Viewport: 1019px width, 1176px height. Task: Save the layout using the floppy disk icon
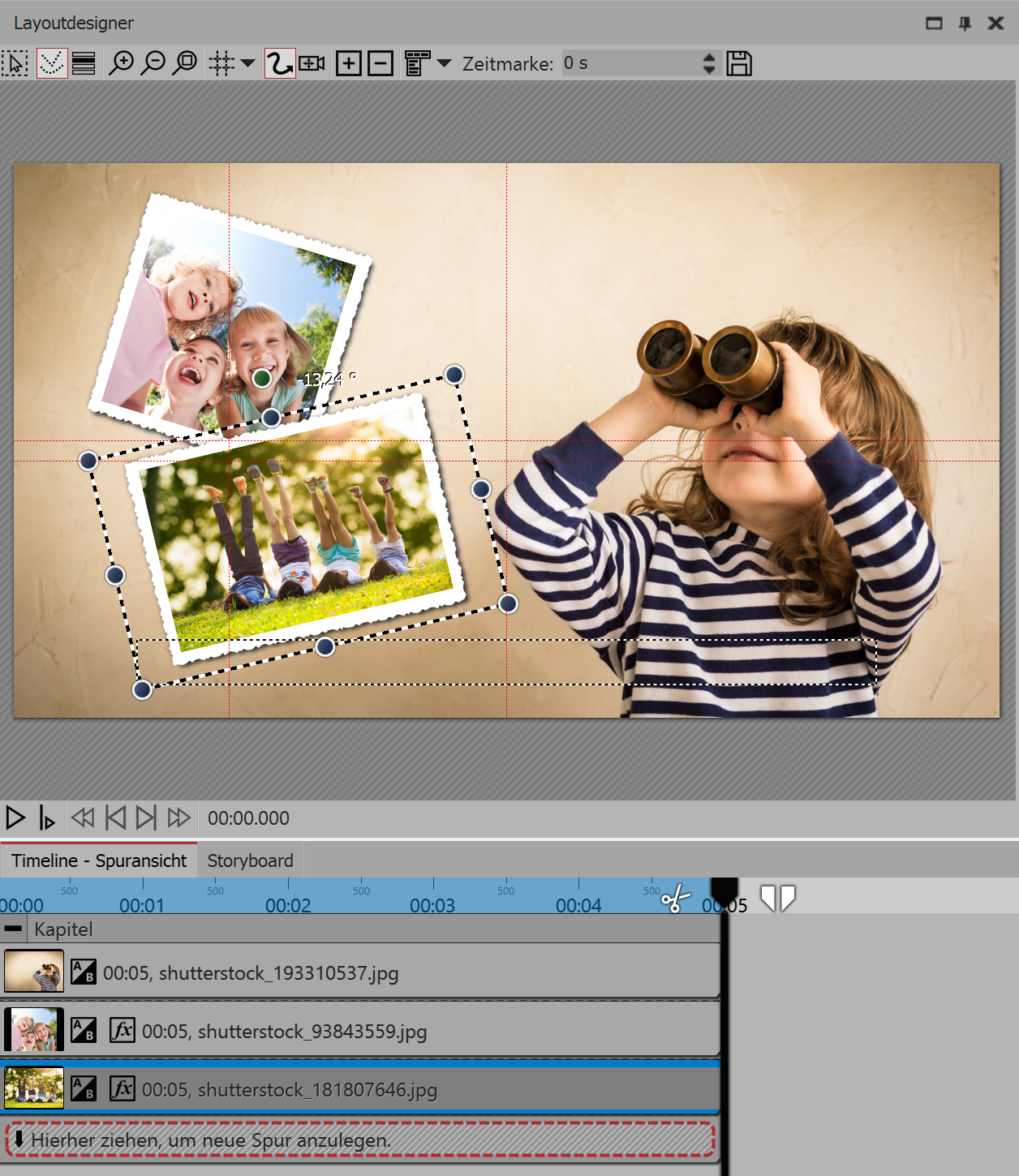pyautogui.click(x=739, y=62)
